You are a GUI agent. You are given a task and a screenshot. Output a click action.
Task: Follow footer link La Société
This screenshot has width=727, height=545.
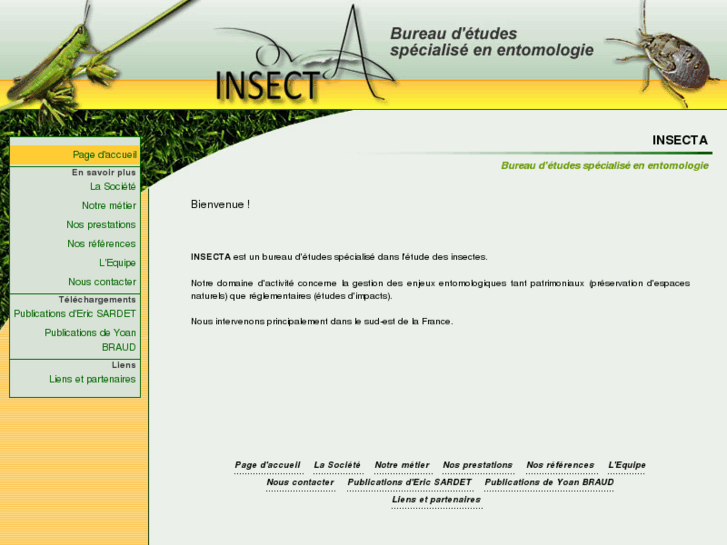pos(337,465)
